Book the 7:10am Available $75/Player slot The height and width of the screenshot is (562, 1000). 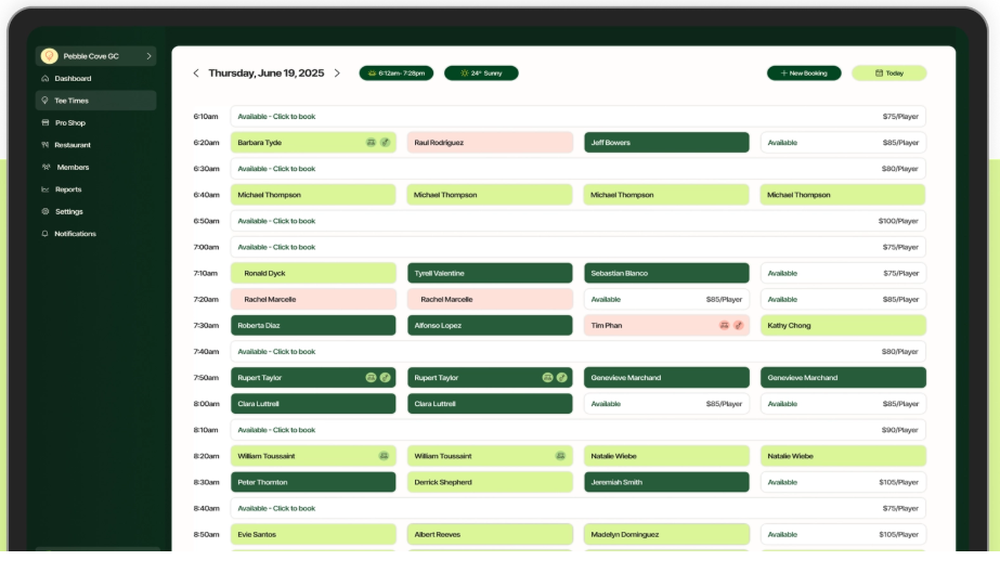(x=843, y=274)
